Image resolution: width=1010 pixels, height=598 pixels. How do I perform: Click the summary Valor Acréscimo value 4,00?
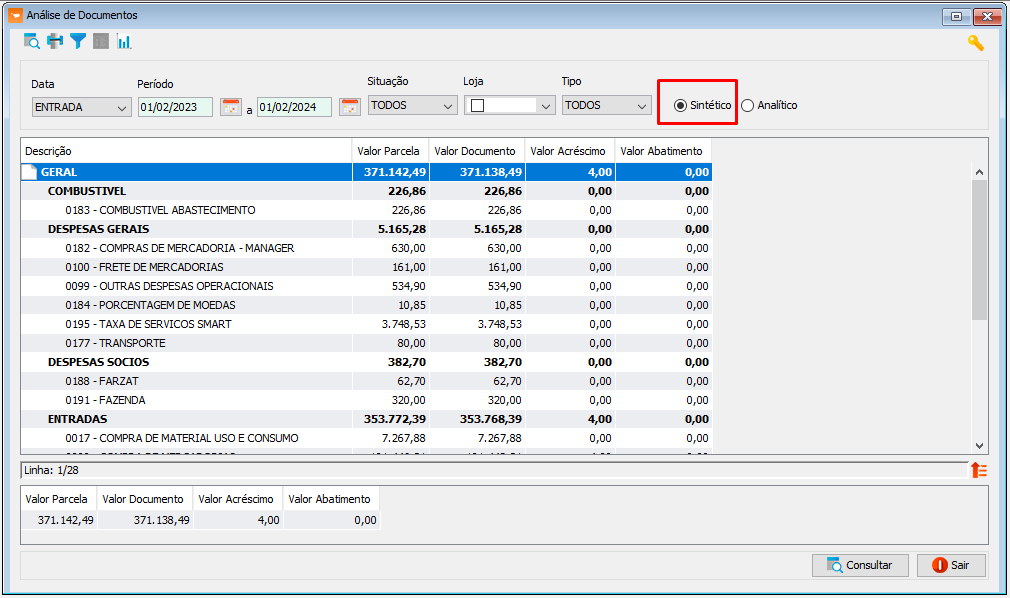pos(238,520)
